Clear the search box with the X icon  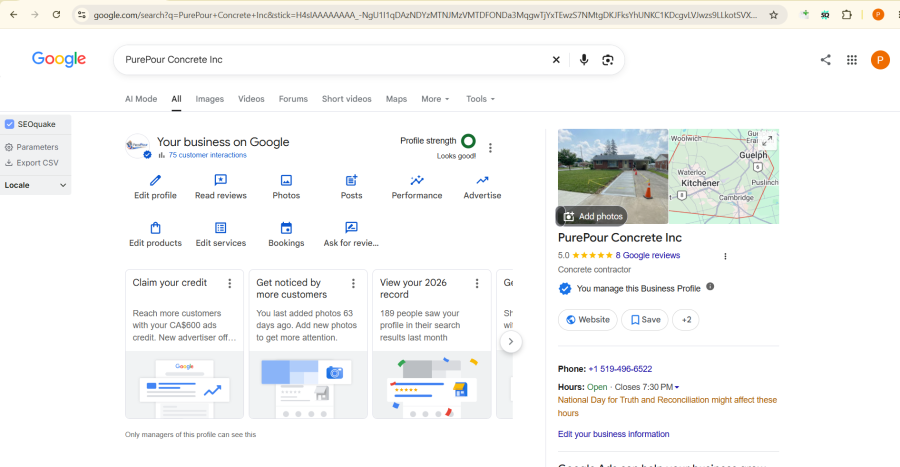(x=556, y=60)
